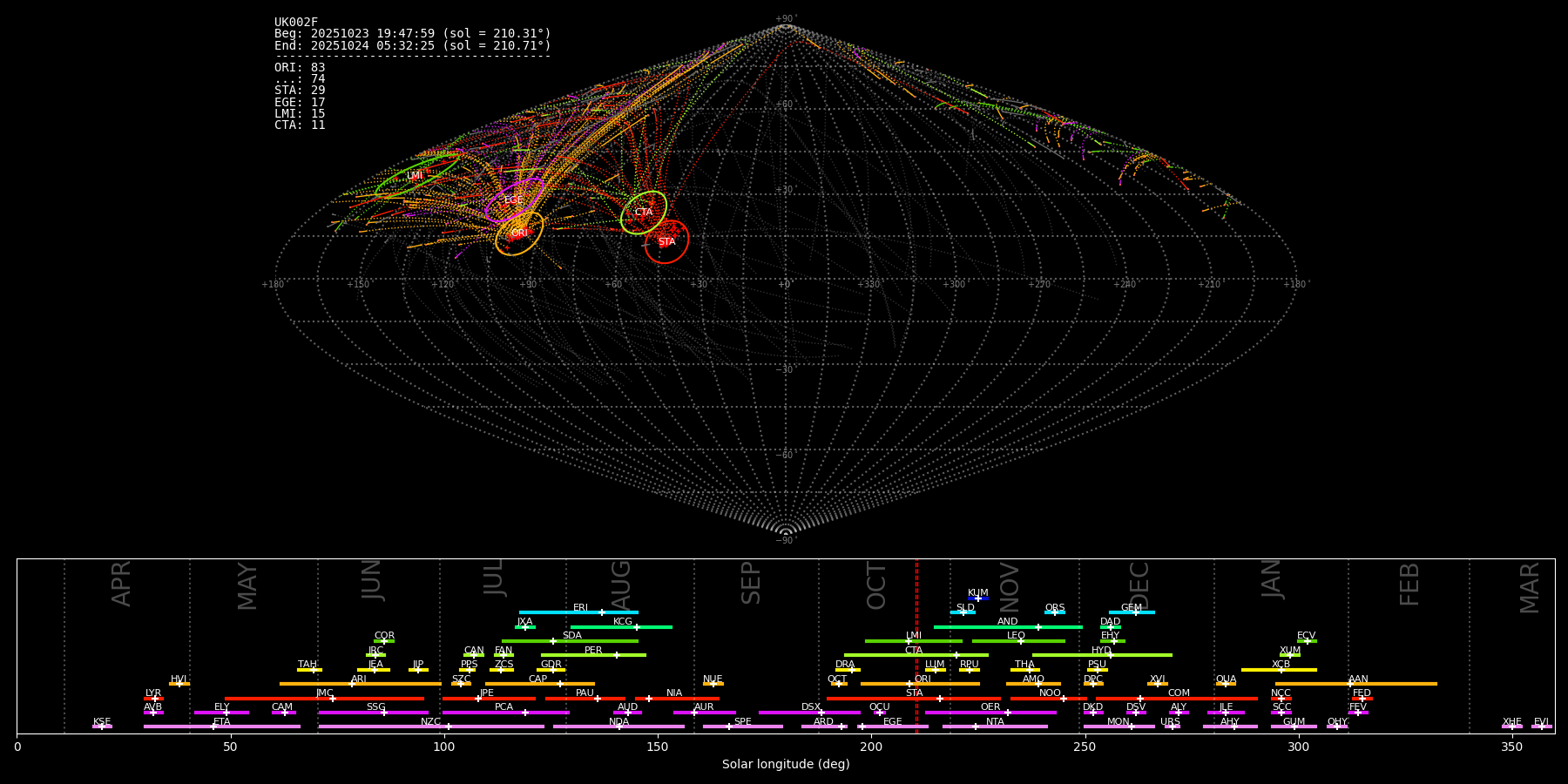Click the +0° right ascension label
Image resolution: width=1568 pixels, height=784 pixels.
[x=785, y=285]
